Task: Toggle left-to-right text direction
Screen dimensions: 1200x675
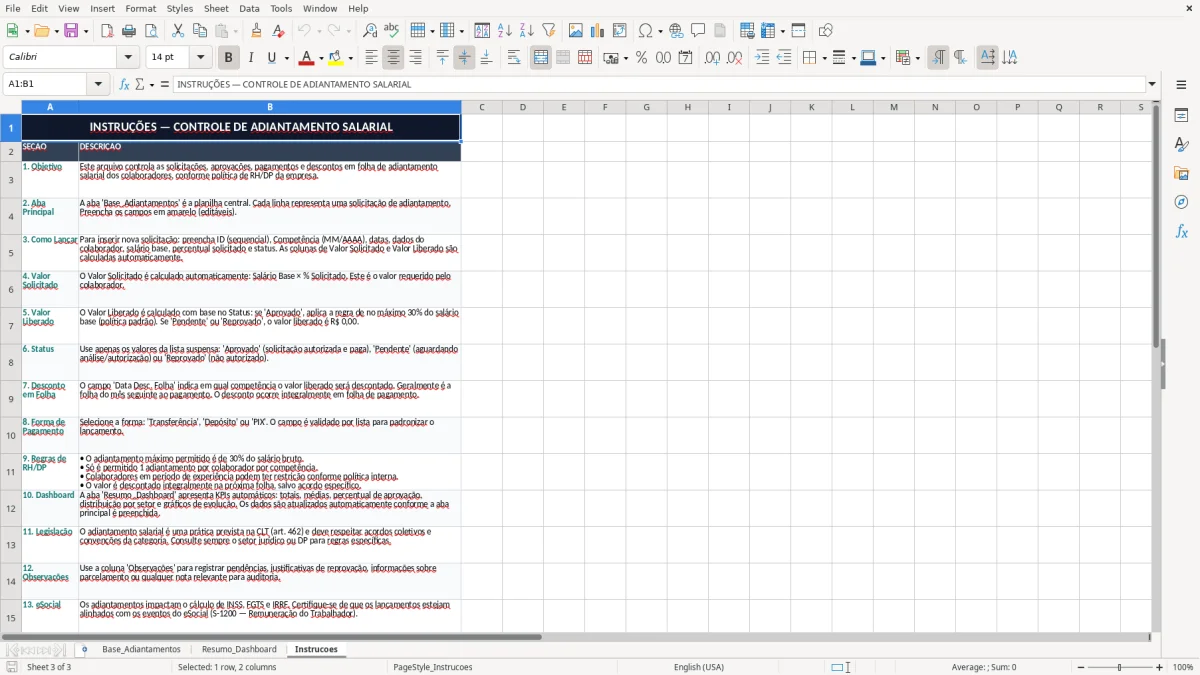Action: pyautogui.click(x=937, y=58)
